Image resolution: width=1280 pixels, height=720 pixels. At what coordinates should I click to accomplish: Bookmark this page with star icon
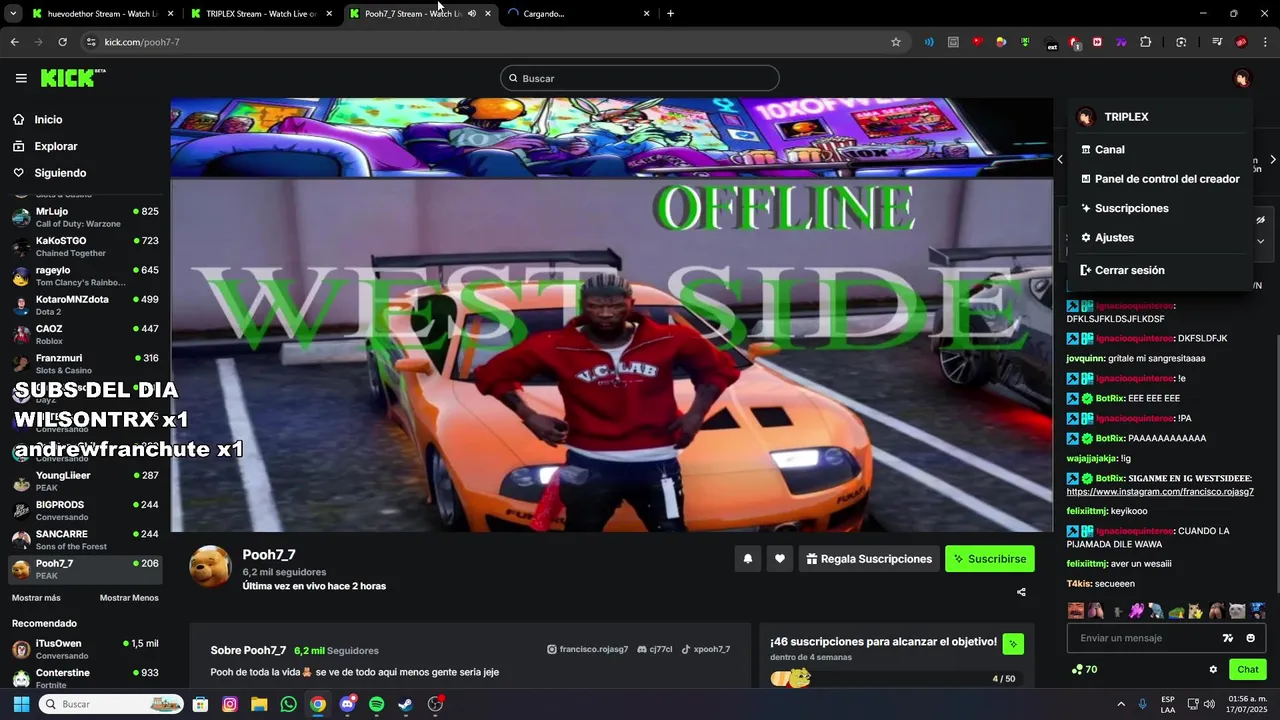(896, 42)
